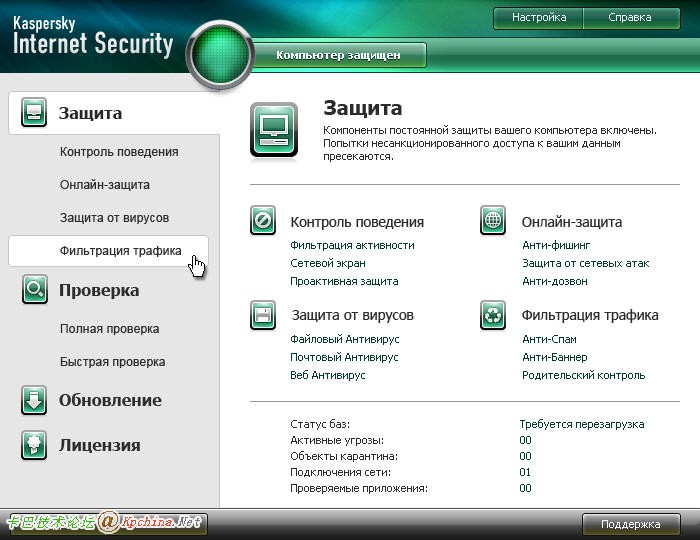Click the Проактивная защита link
The height and width of the screenshot is (540, 700).
click(x=344, y=281)
